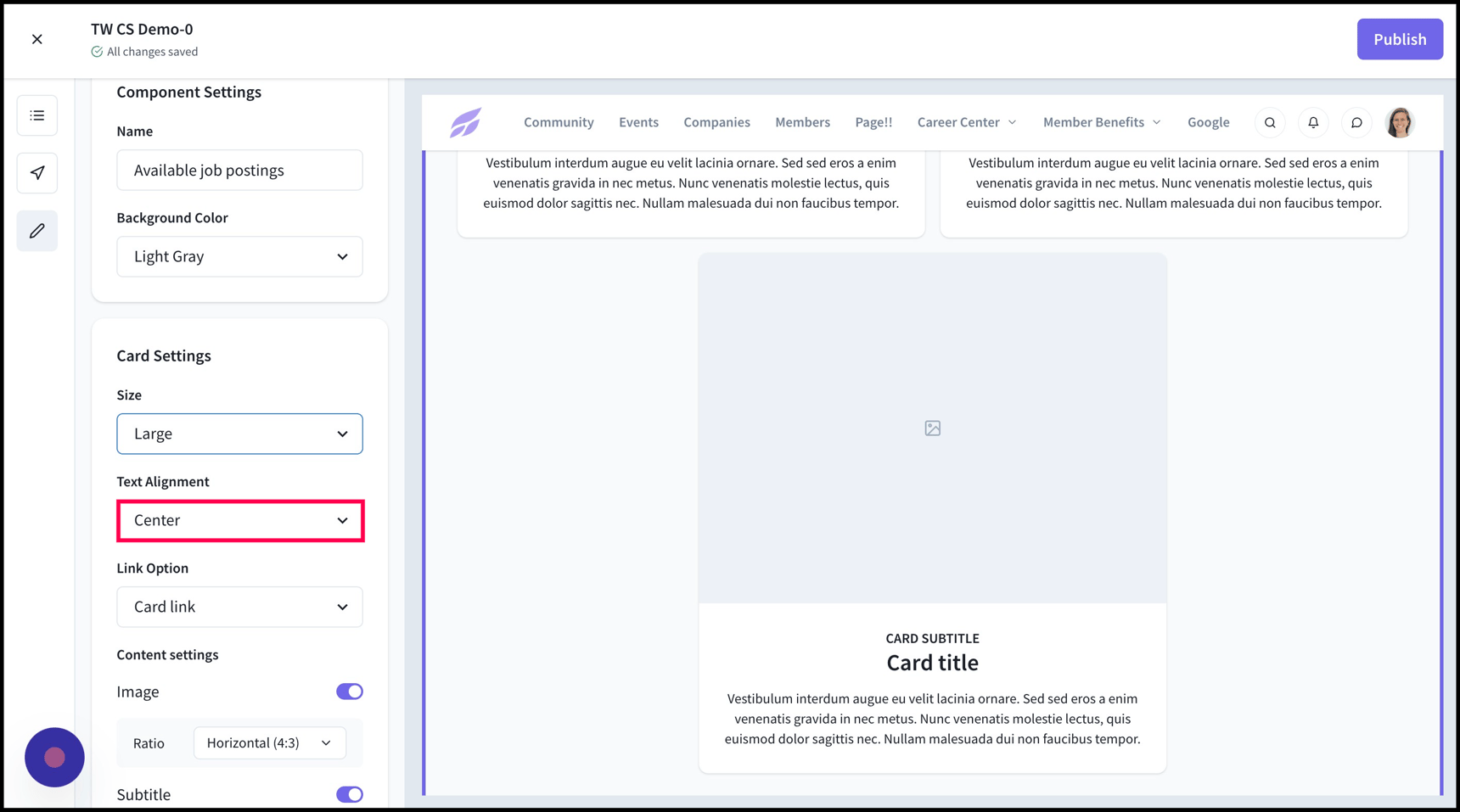1460x812 pixels.
Task: Click the 'CARD SUBTITLE' text in preview
Action: pyautogui.click(x=932, y=638)
